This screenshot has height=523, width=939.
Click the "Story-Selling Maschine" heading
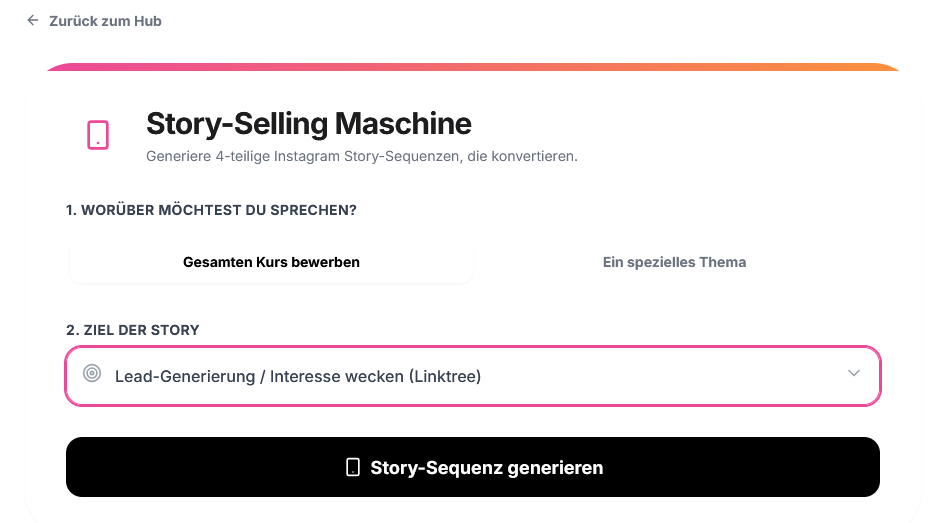pyautogui.click(x=308, y=124)
